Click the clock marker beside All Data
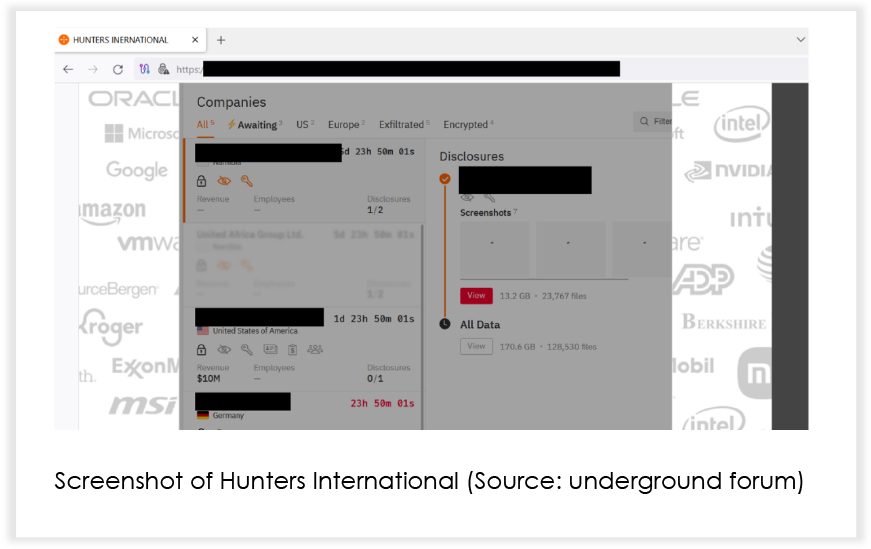Viewport: 871px width, 549px height. click(445, 324)
